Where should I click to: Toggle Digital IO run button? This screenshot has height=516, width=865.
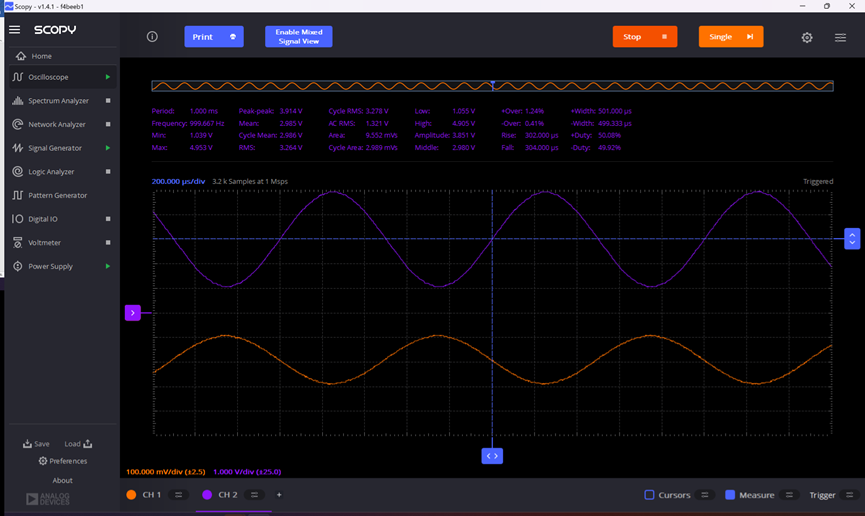pos(108,219)
